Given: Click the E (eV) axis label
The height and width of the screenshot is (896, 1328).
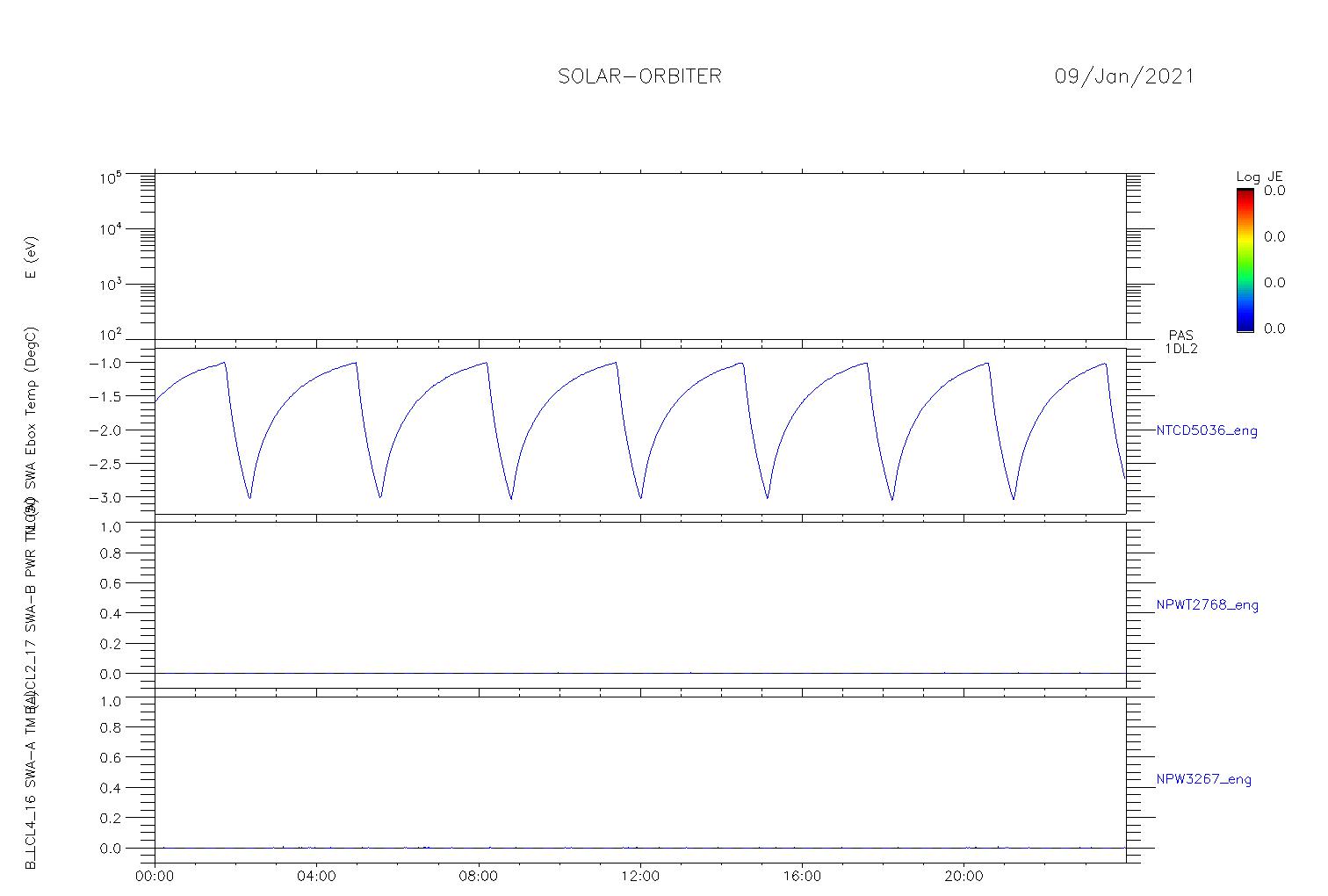Looking at the screenshot, I should [x=31, y=257].
